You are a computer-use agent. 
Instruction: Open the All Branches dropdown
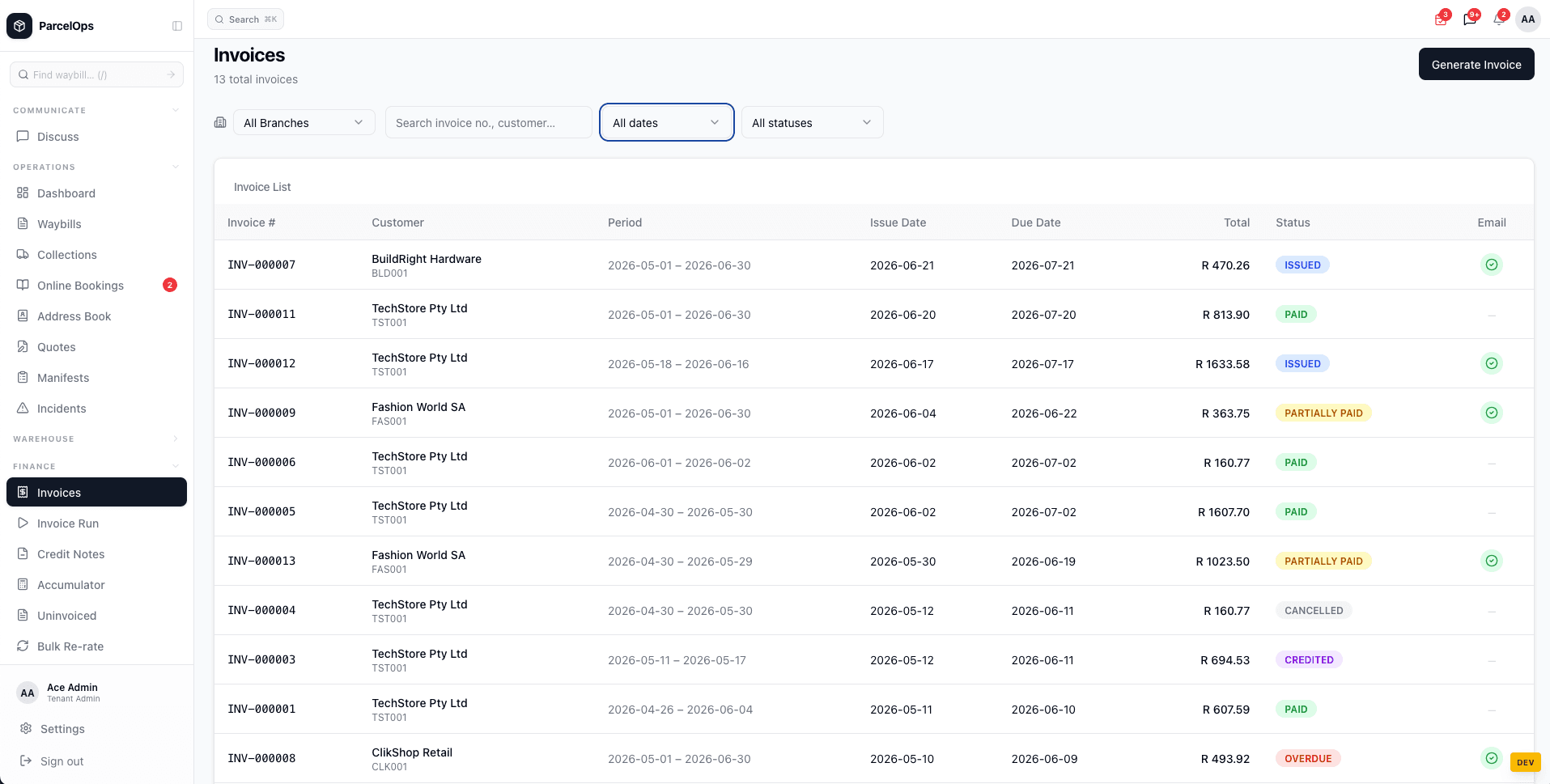click(x=304, y=123)
